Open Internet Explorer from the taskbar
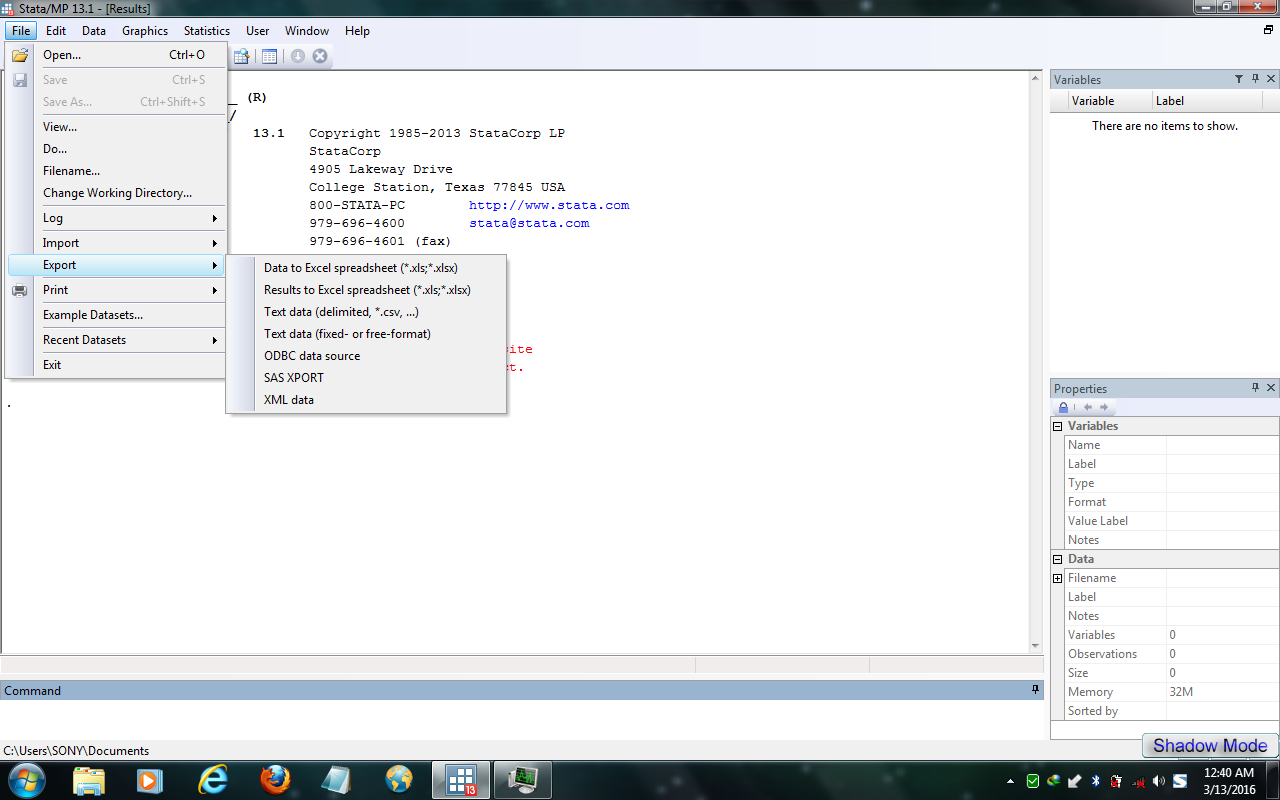The width and height of the screenshot is (1280, 800). (213, 780)
